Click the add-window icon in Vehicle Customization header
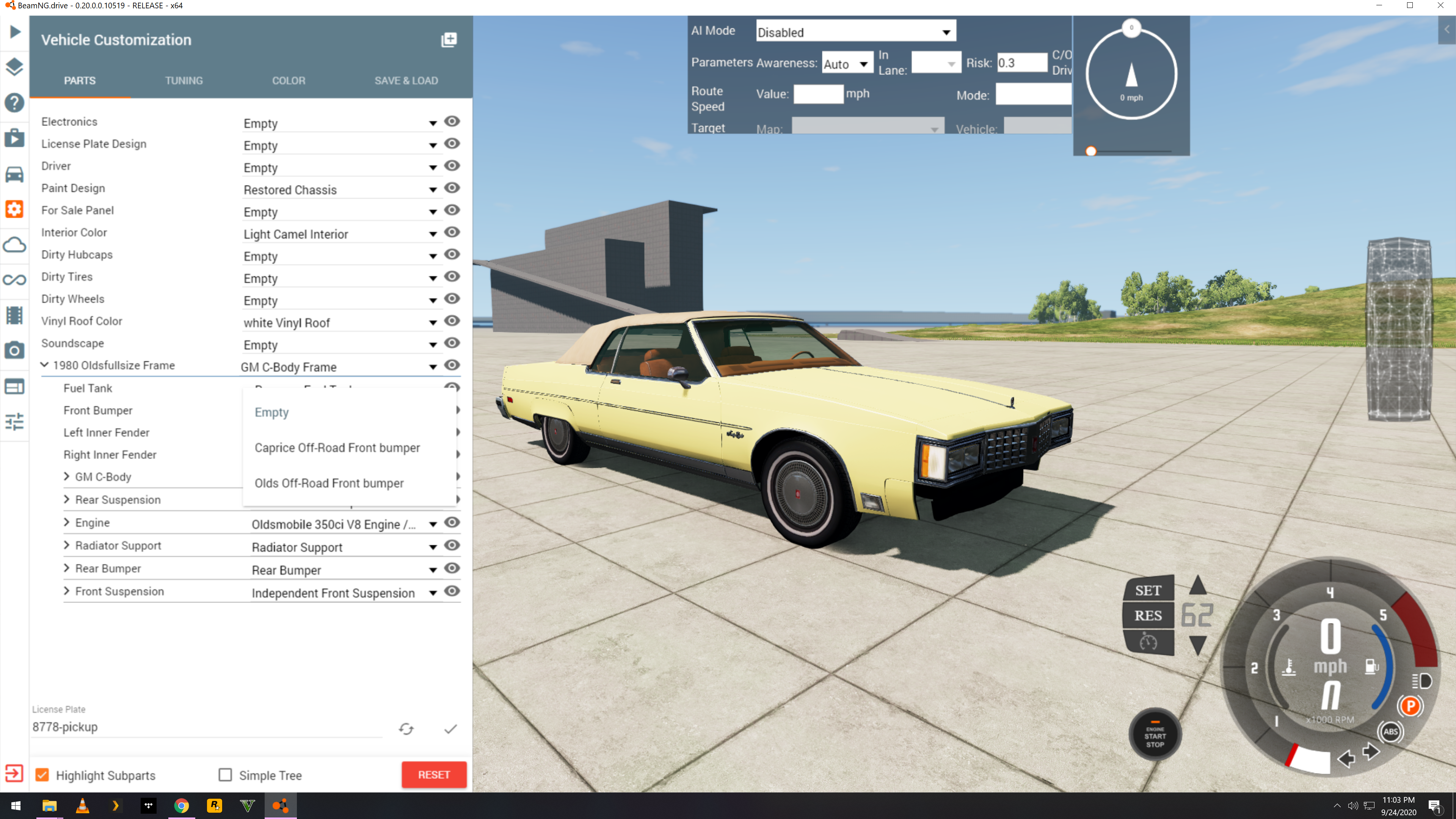The height and width of the screenshot is (819, 1456). pyautogui.click(x=449, y=39)
